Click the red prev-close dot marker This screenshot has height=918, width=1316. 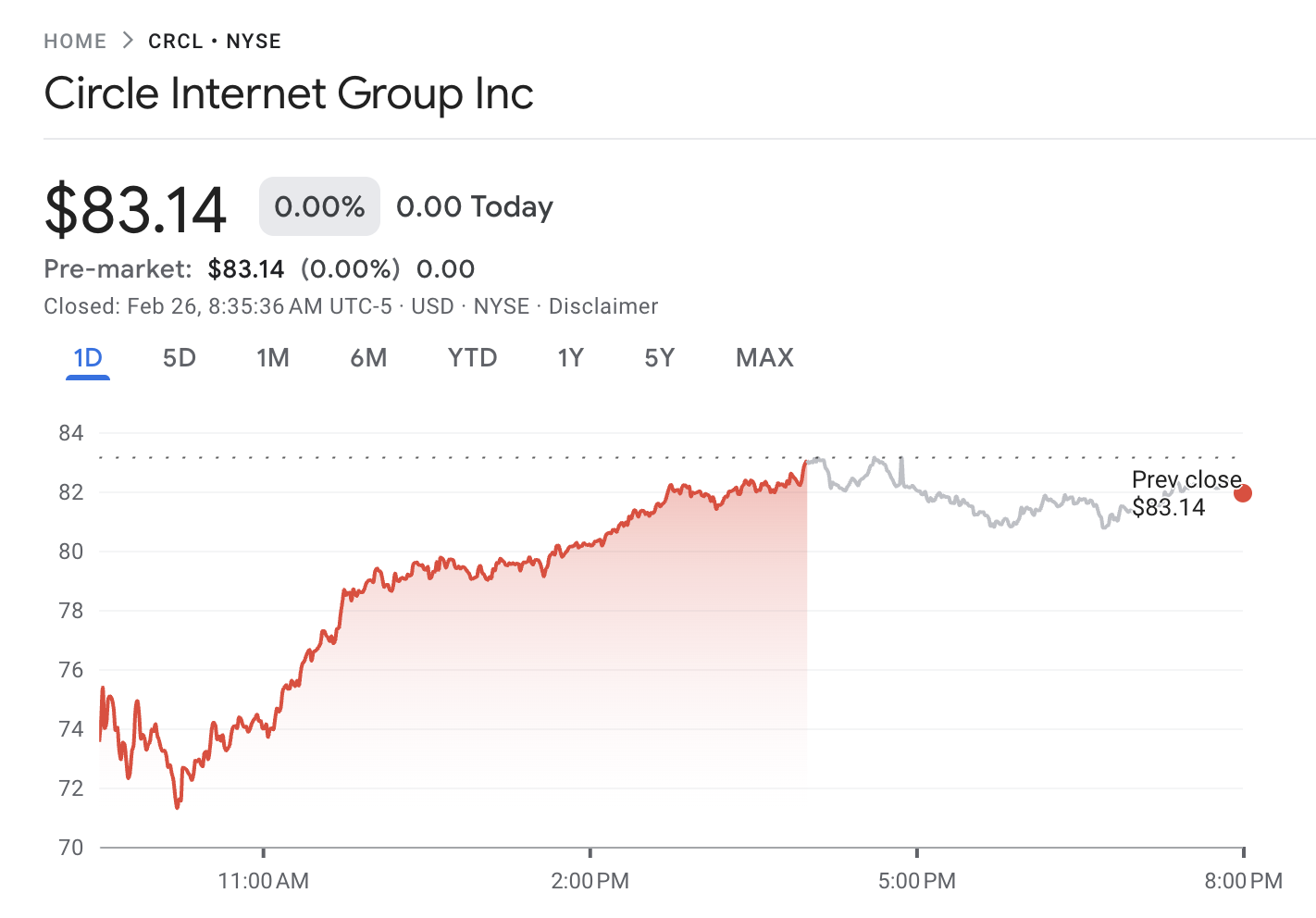click(x=1243, y=493)
